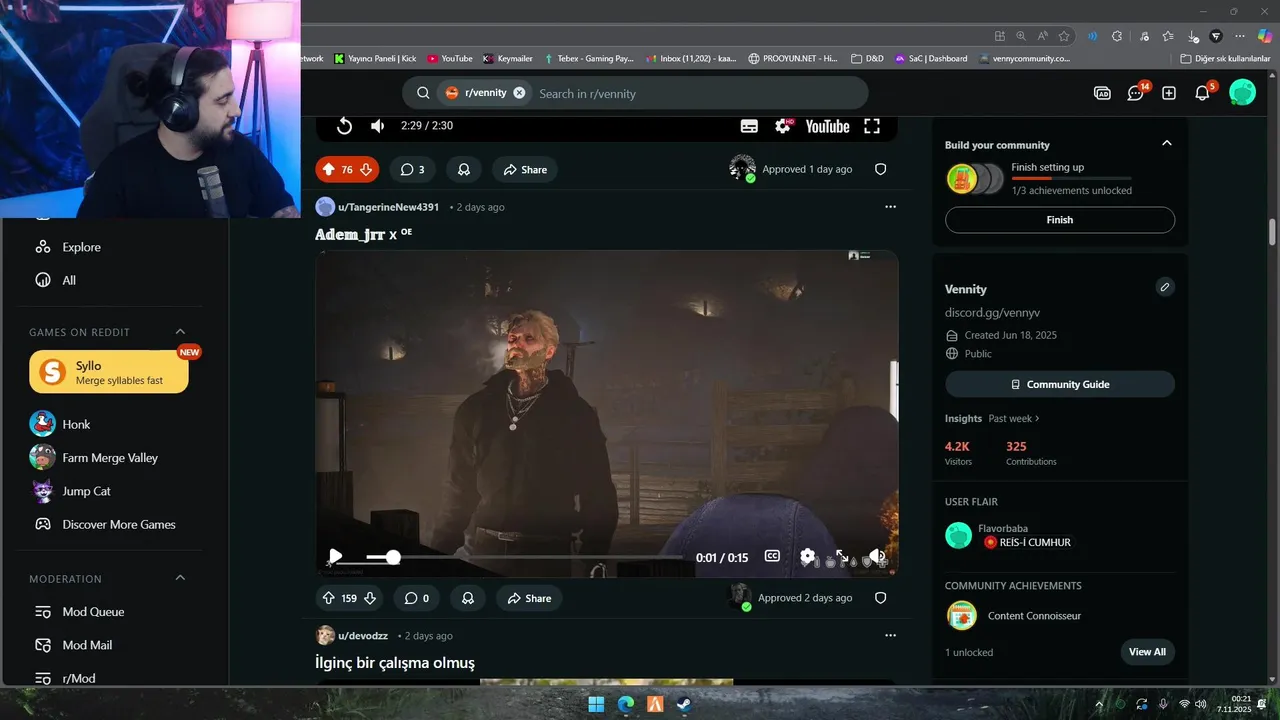Open the Windows Start menu
The image size is (1280, 720).
596,704
